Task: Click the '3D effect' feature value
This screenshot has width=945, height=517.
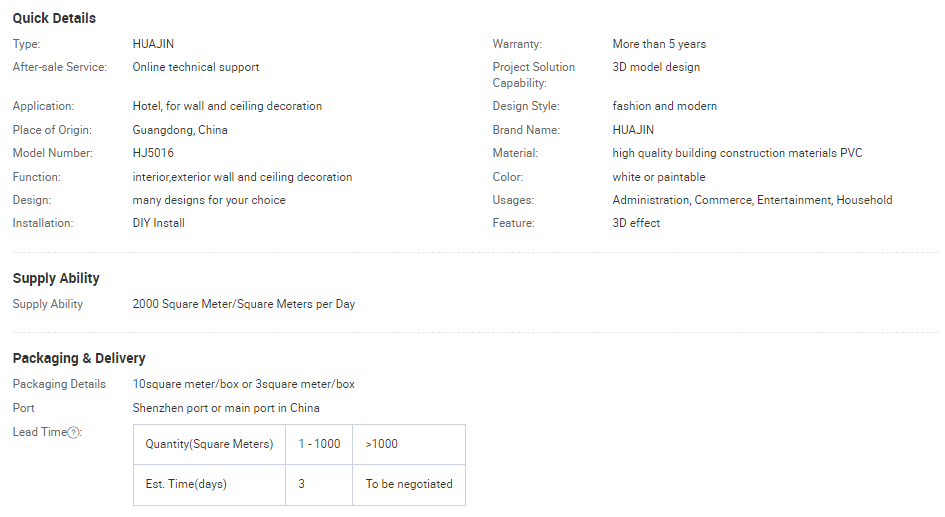Action: coord(636,223)
